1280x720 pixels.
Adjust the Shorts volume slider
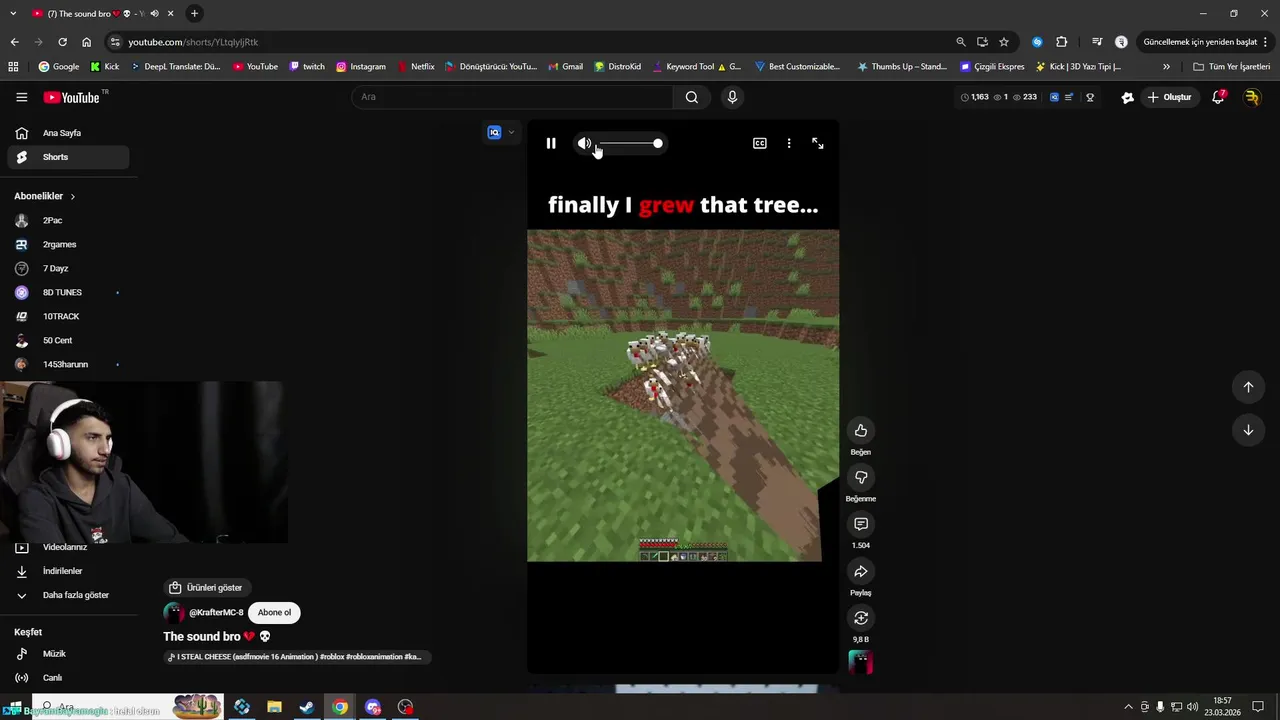pyautogui.click(x=630, y=143)
